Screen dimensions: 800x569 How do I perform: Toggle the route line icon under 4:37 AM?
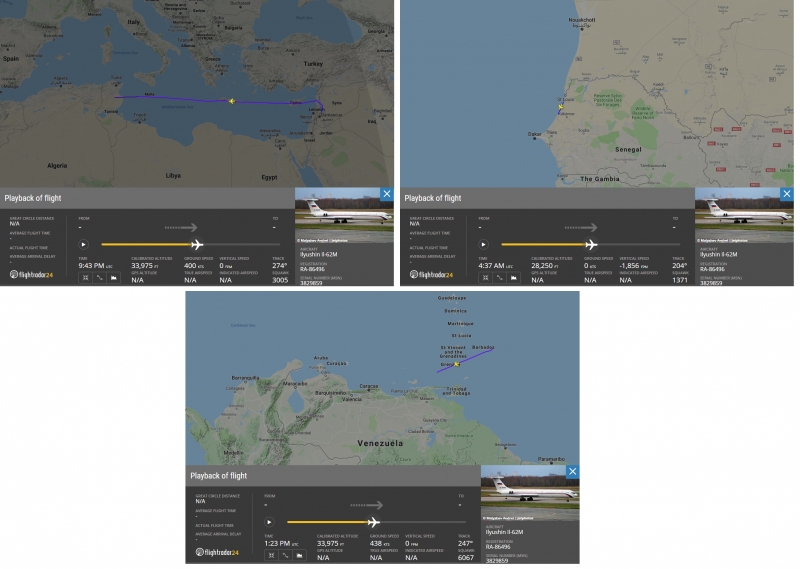pos(499,277)
